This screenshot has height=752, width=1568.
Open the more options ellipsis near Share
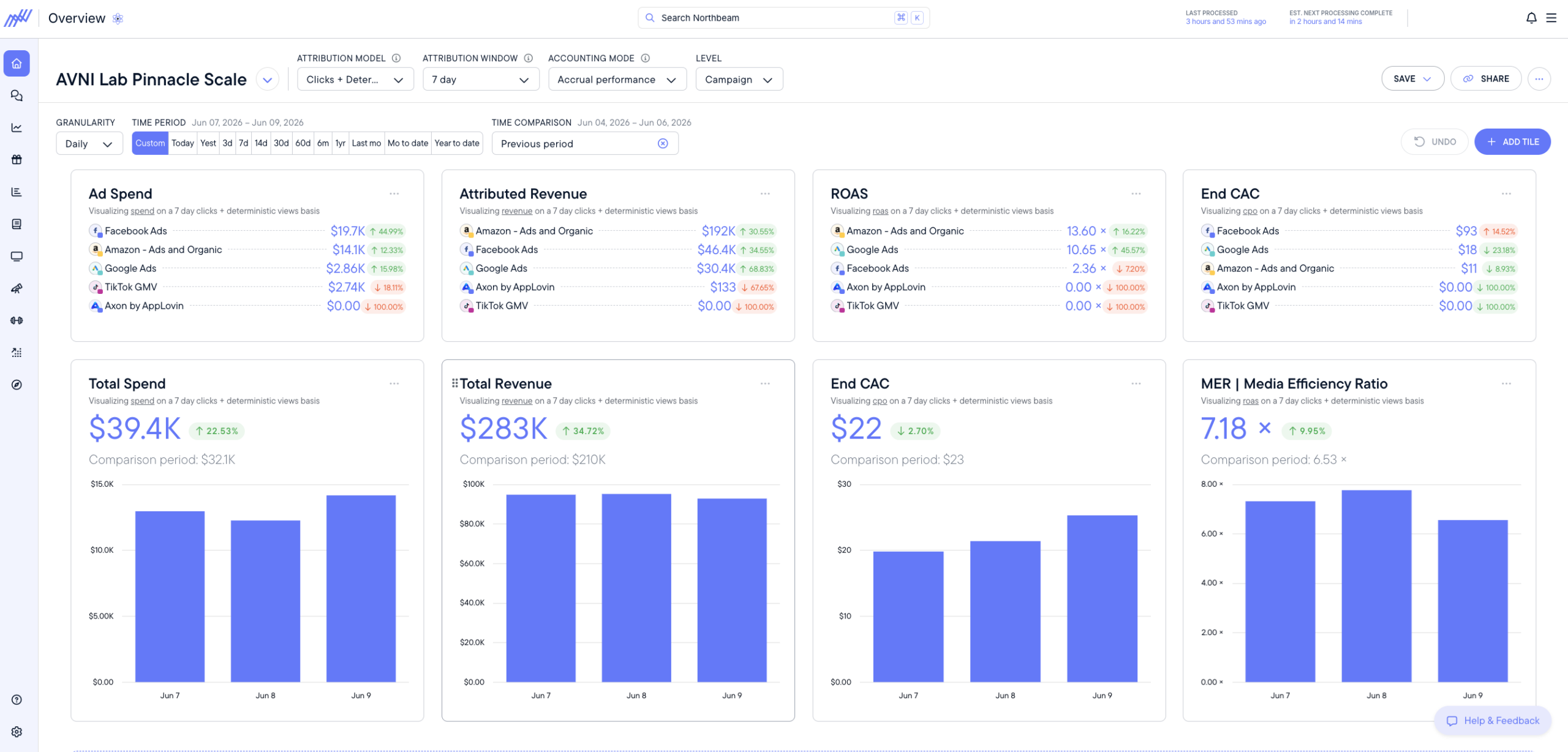(1539, 78)
